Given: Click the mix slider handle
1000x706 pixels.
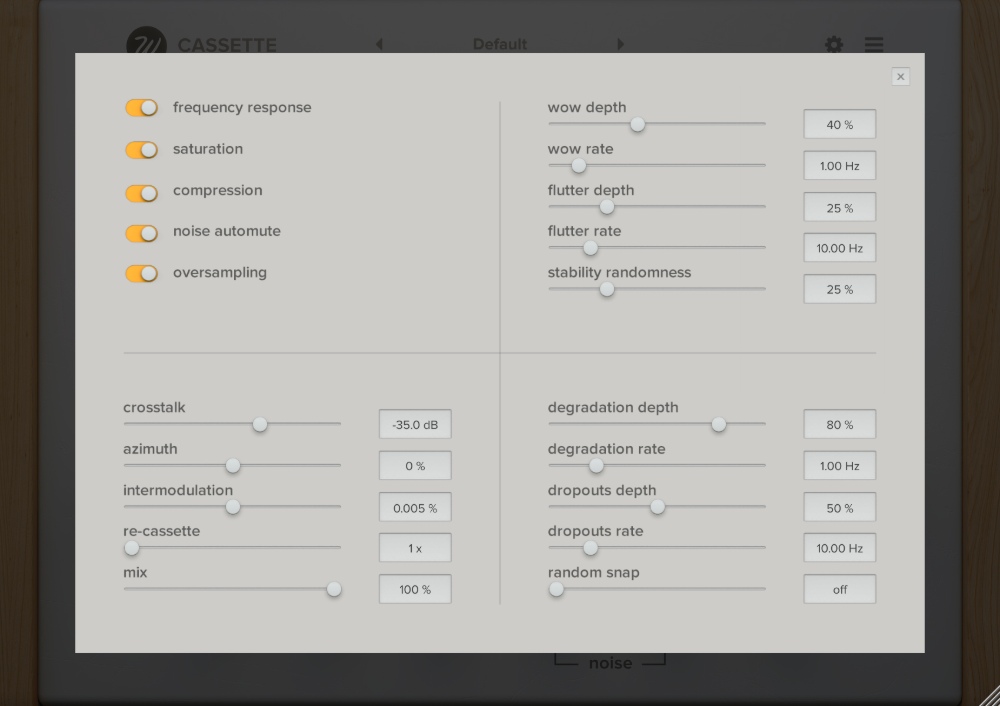Looking at the screenshot, I should pyautogui.click(x=333, y=589).
